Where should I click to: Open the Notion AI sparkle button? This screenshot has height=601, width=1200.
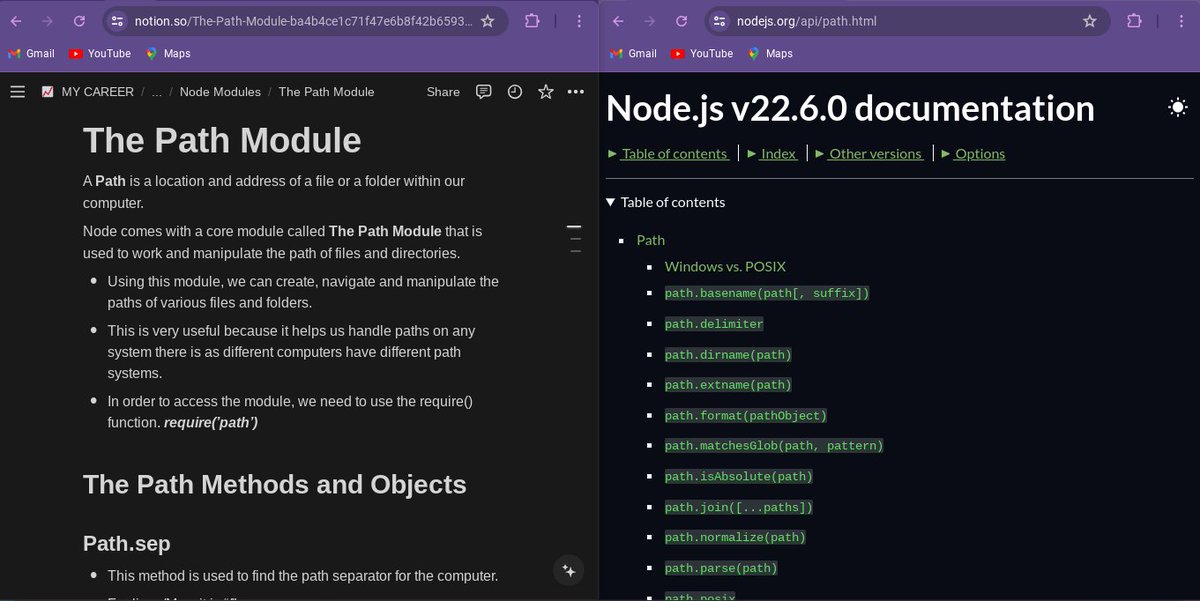coord(569,570)
